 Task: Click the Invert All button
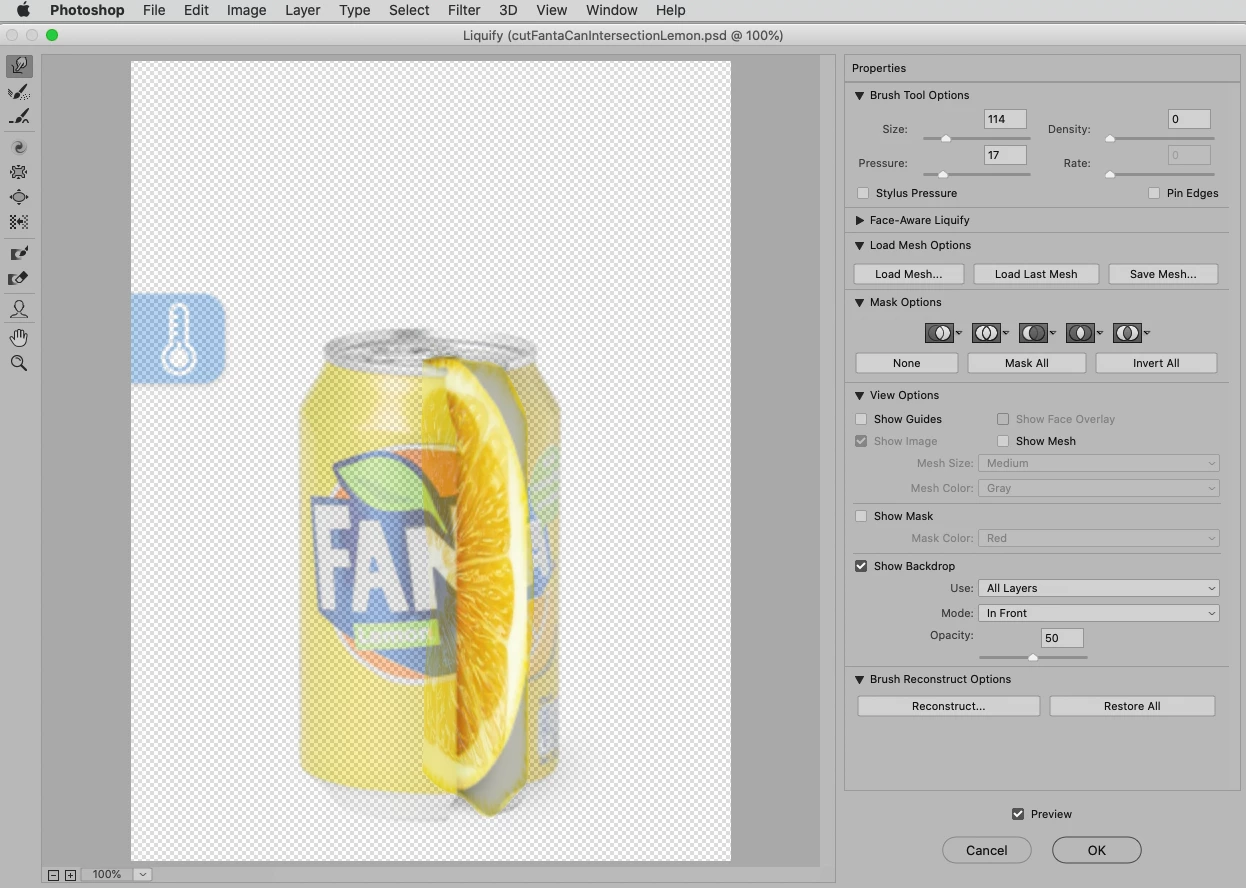[x=1156, y=363]
